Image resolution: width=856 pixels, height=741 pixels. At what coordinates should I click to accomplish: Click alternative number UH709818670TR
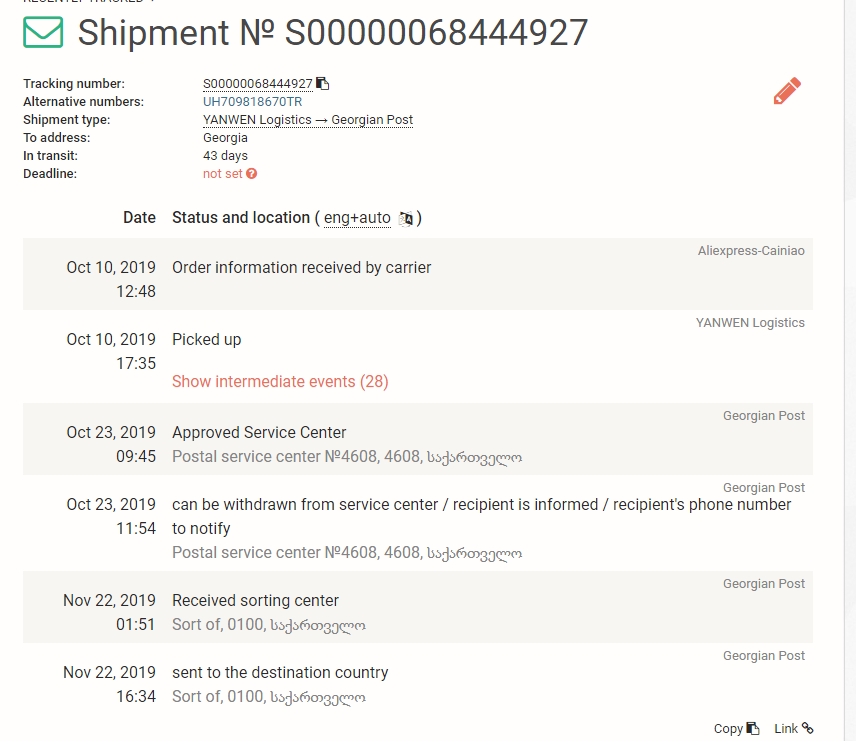(252, 102)
